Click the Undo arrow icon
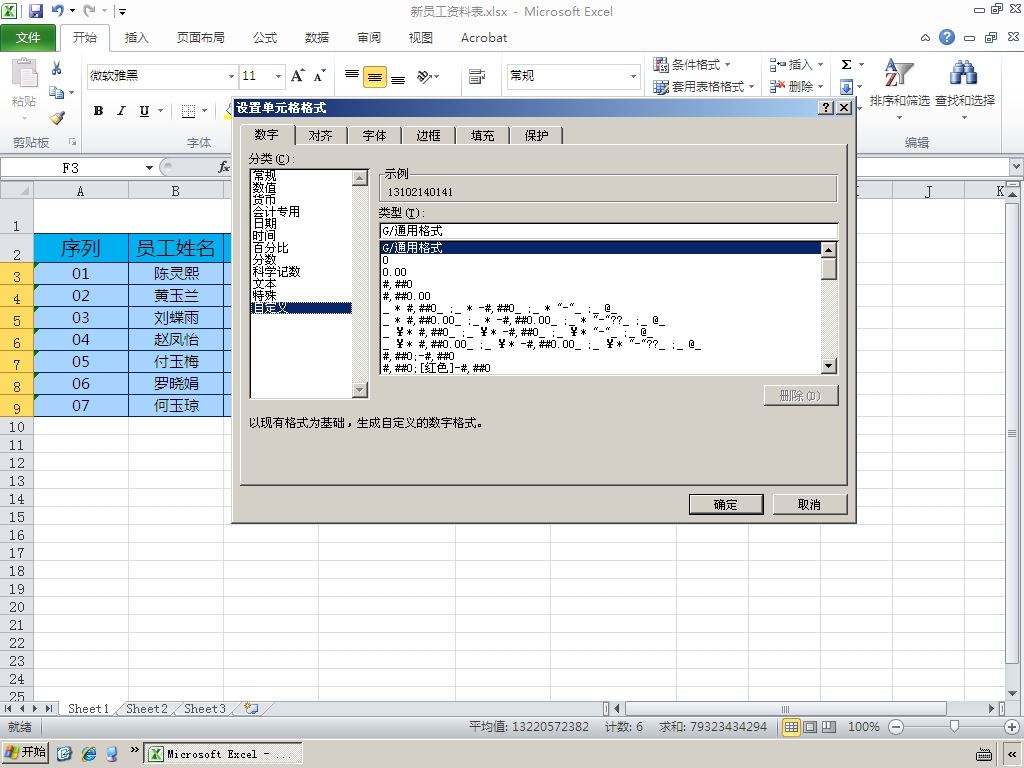 [57, 10]
